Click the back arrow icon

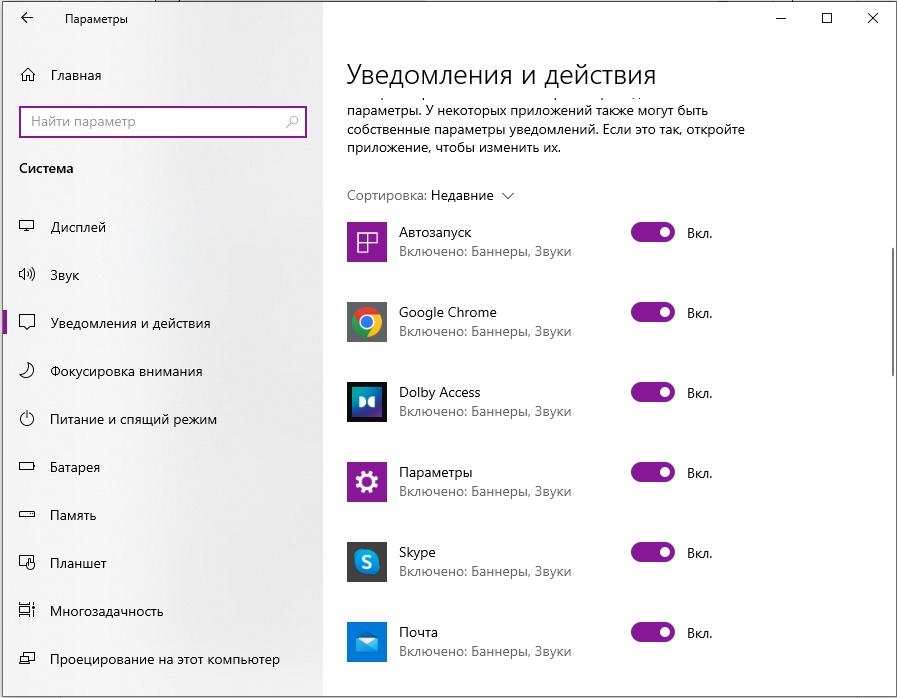pos(27,18)
